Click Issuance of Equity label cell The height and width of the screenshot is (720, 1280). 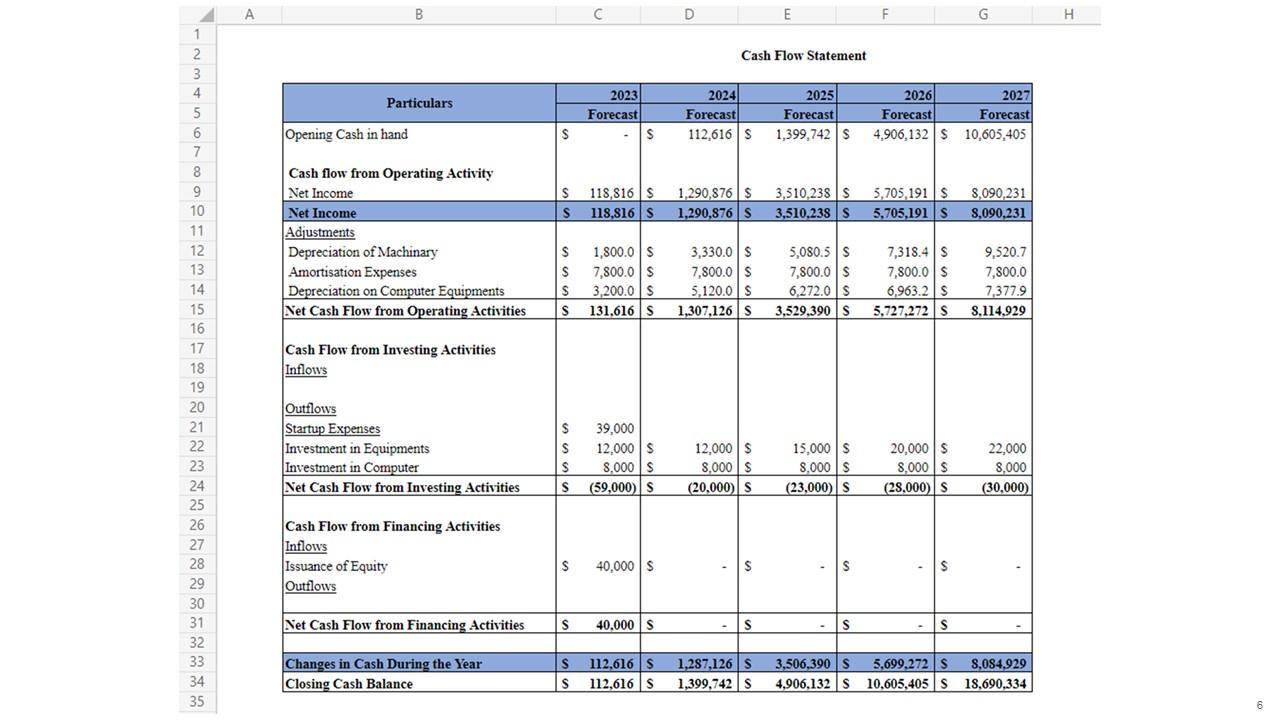tap(336, 566)
